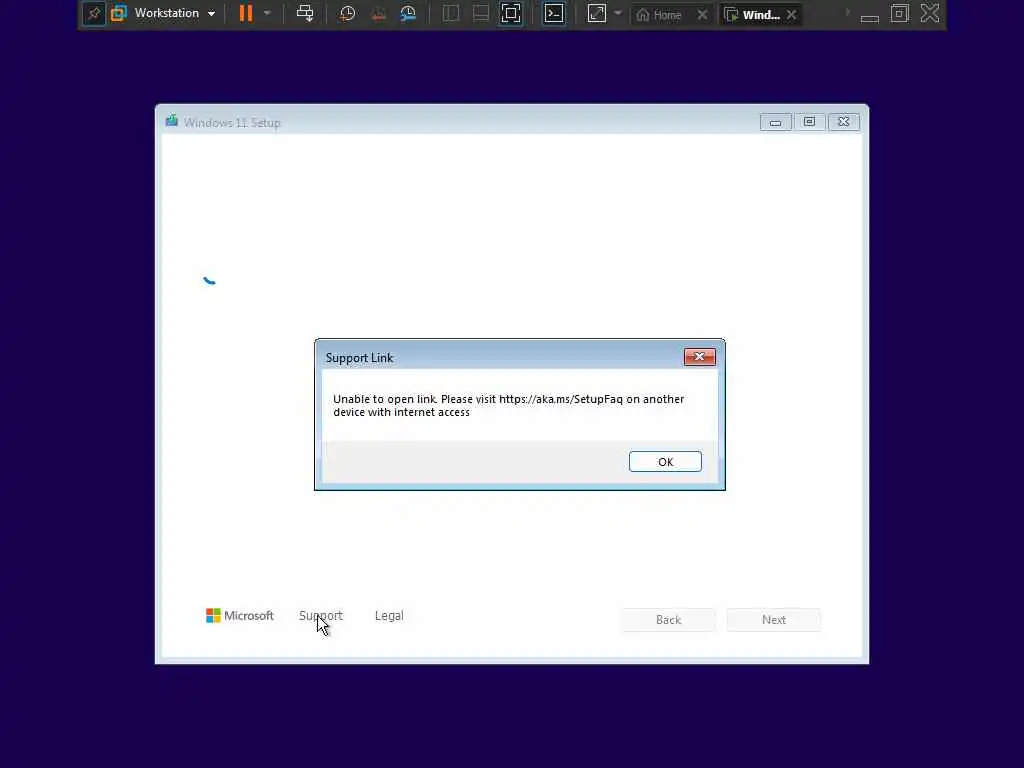Close the VMware Workstation window
Image resolution: width=1024 pixels, height=768 pixels.
[x=930, y=13]
